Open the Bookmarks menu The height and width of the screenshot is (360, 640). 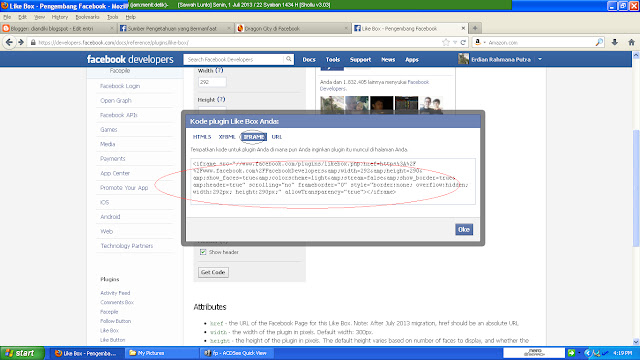(87, 17)
